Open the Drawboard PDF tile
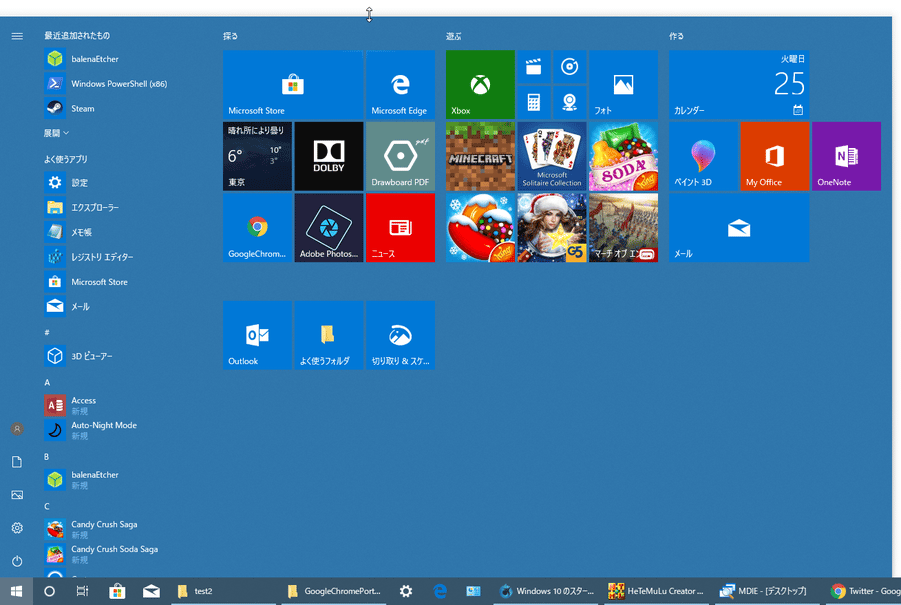The image size is (901, 605). click(401, 156)
